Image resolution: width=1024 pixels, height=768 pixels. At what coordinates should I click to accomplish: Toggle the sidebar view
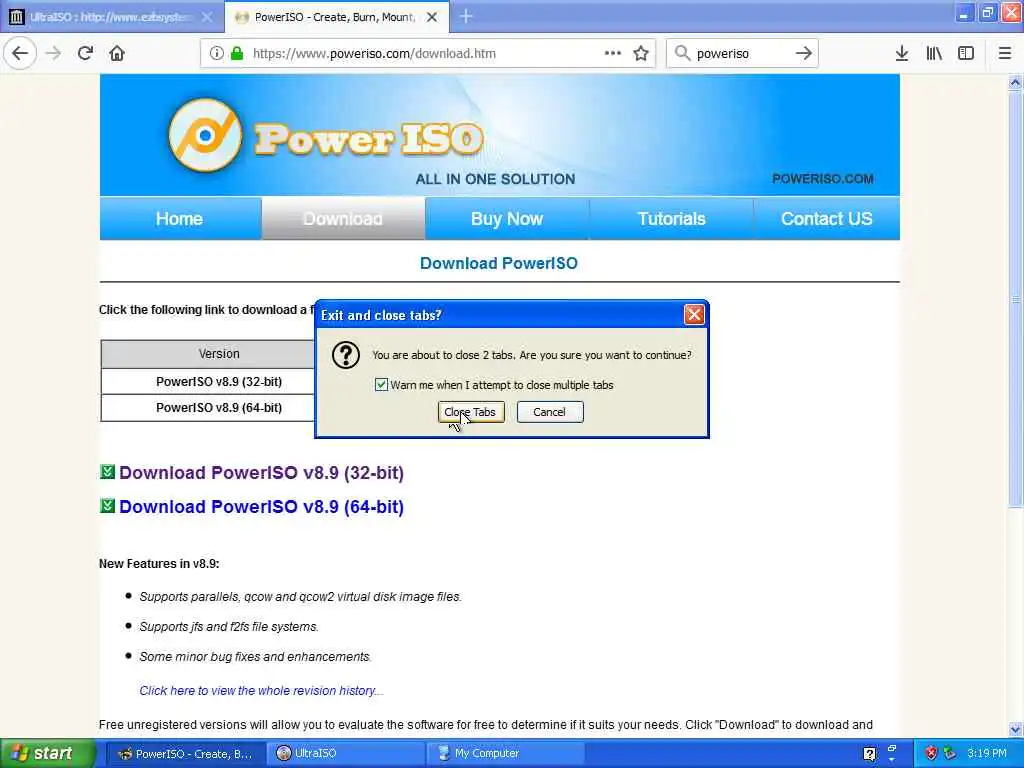[966, 53]
